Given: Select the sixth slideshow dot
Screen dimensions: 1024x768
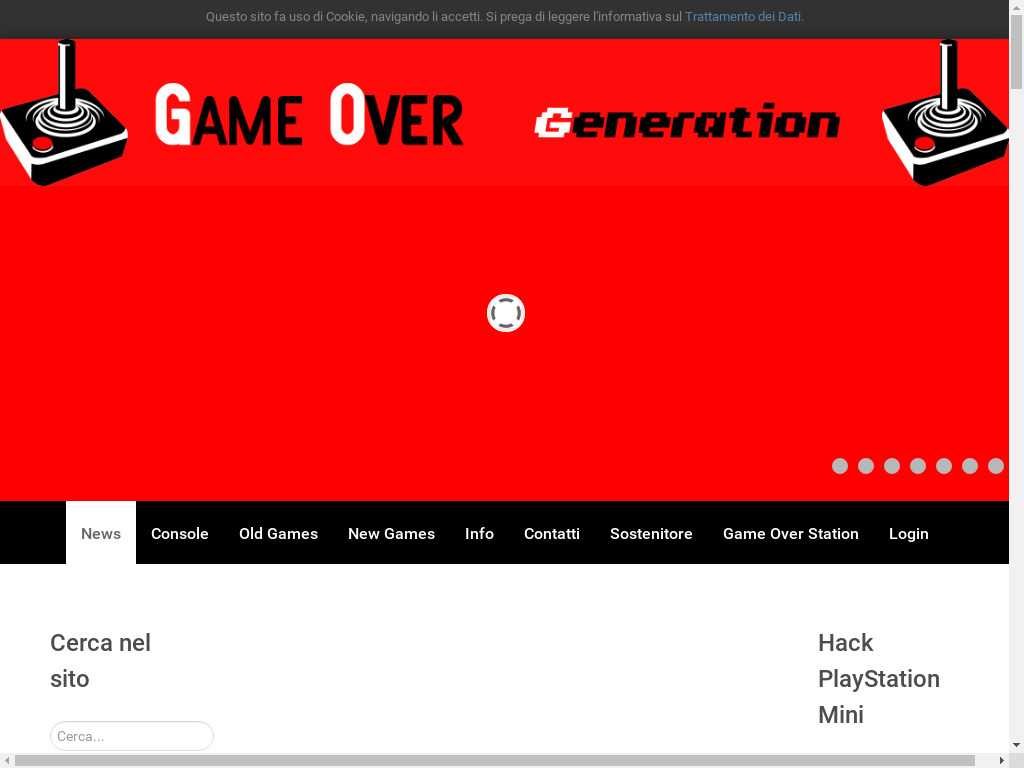Looking at the screenshot, I should click(x=970, y=466).
